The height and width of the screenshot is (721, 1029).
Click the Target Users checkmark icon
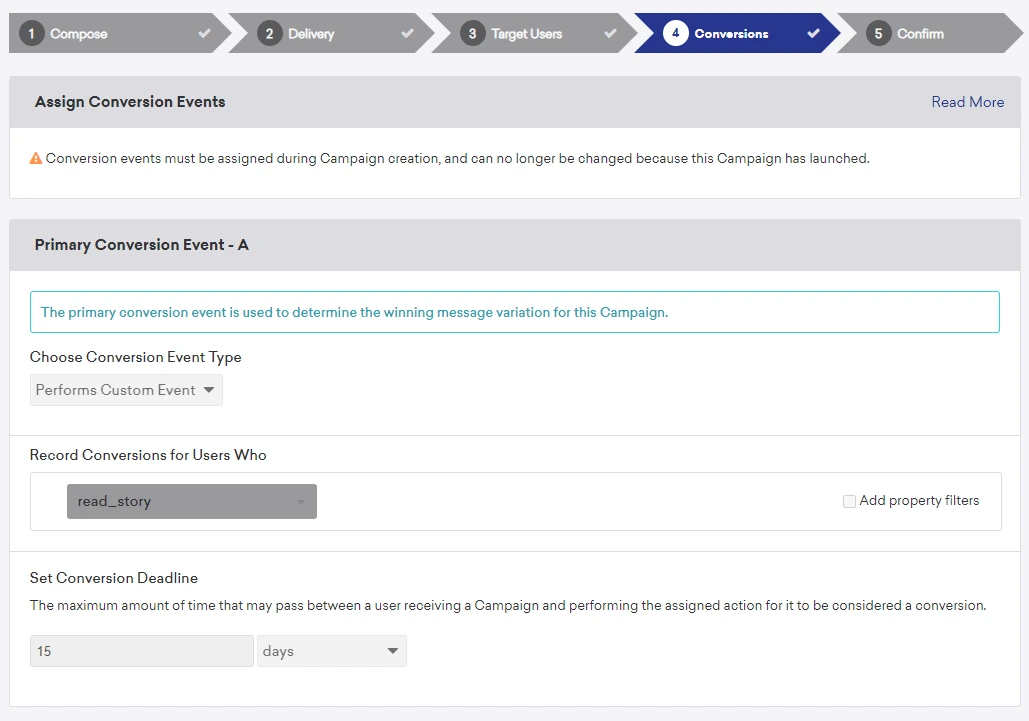[611, 34]
